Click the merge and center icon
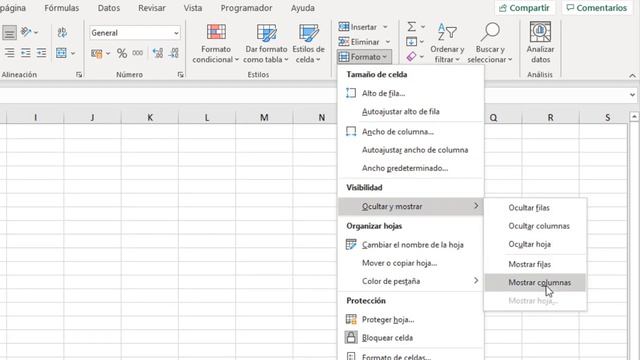The image size is (640, 360). [61, 53]
